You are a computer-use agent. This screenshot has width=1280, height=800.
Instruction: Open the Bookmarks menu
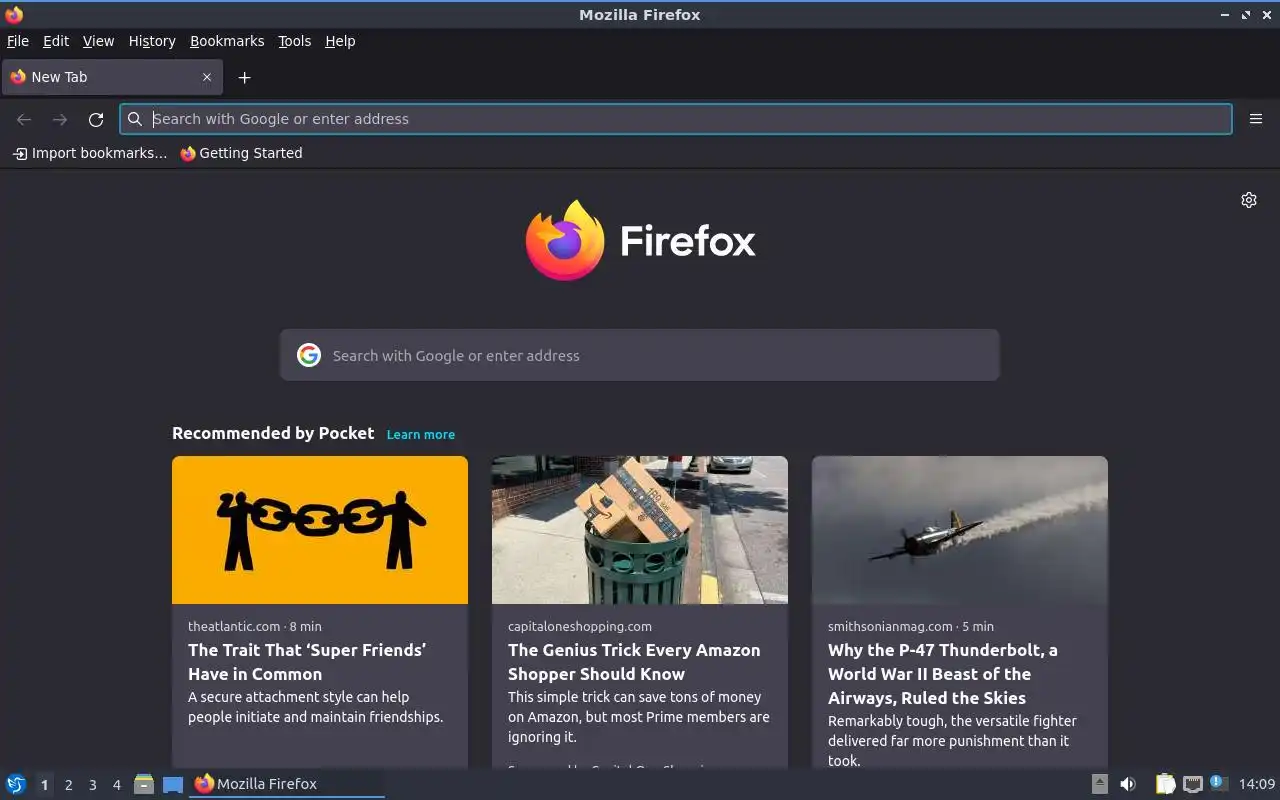(227, 41)
